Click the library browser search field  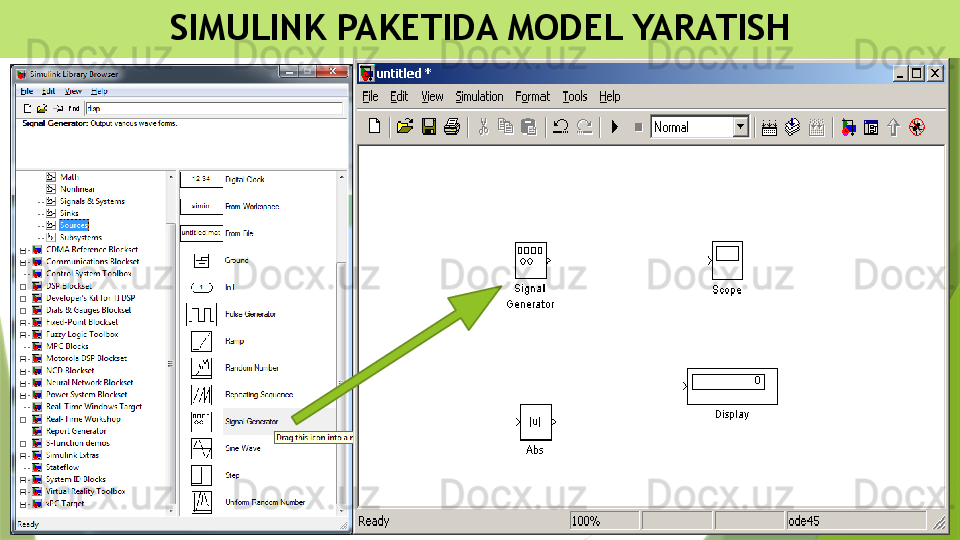(x=200, y=108)
